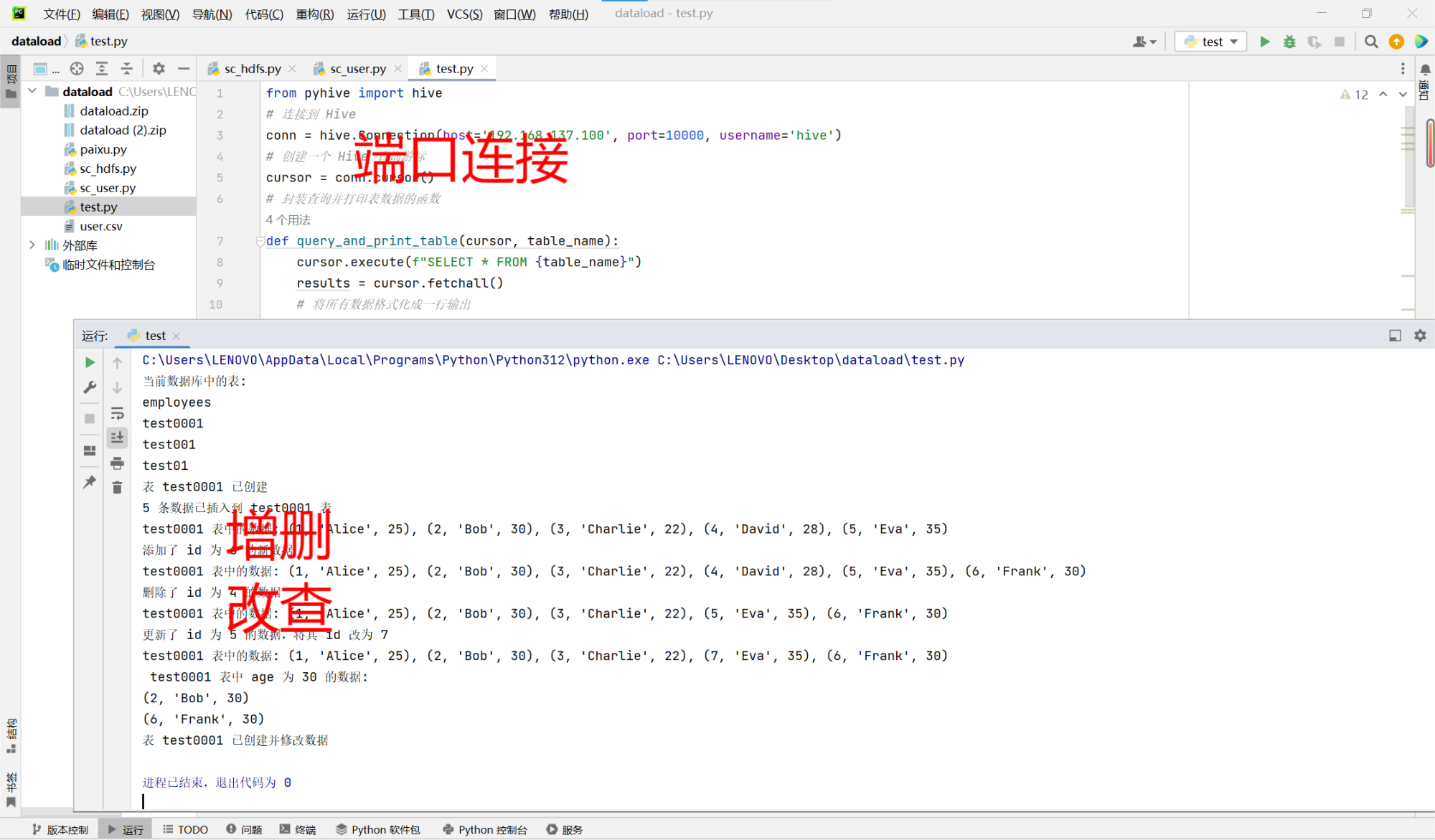Image resolution: width=1435 pixels, height=840 pixels.
Task: Click the 4 个用法 usages link
Action: point(288,220)
